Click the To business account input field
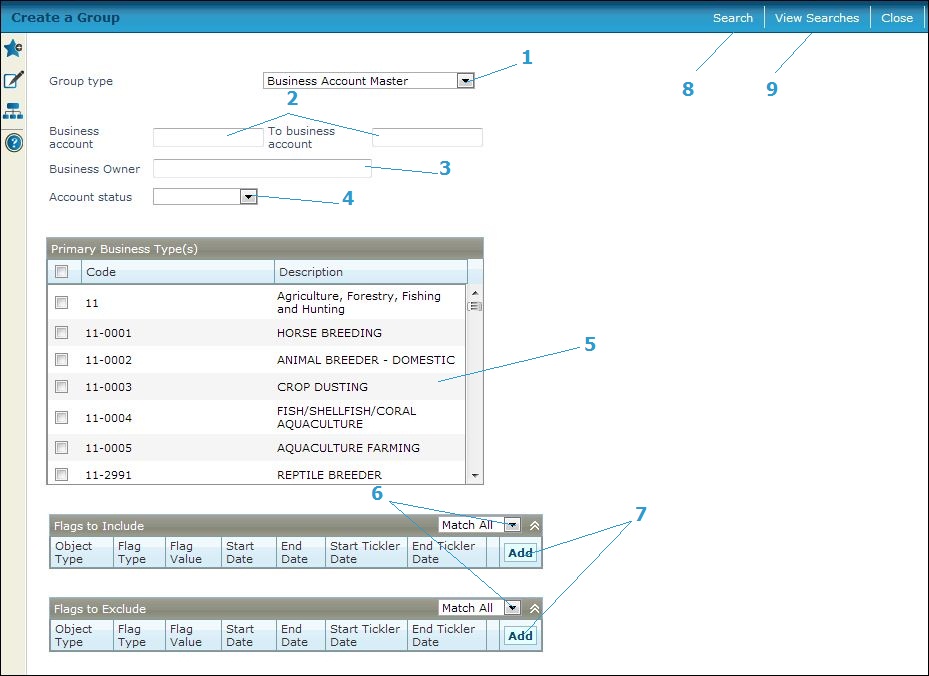The image size is (929, 676). (427, 137)
